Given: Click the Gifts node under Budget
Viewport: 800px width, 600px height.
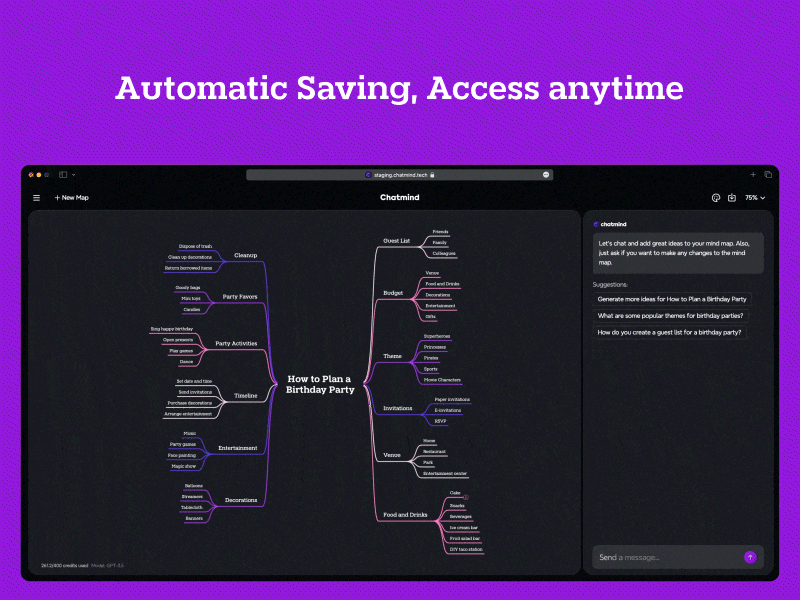Looking at the screenshot, I should coord(431,317).
